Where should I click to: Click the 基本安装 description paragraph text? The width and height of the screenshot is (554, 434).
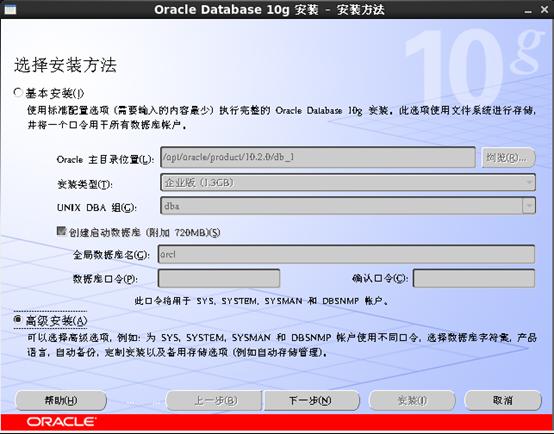click(x=281, y=117)
